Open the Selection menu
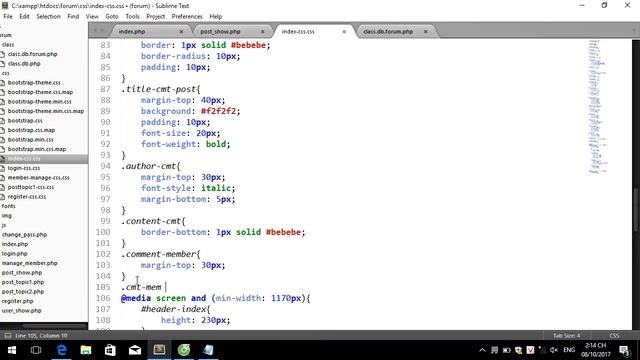Viewport: 640px width, 360px height. [x=48, y=16]
